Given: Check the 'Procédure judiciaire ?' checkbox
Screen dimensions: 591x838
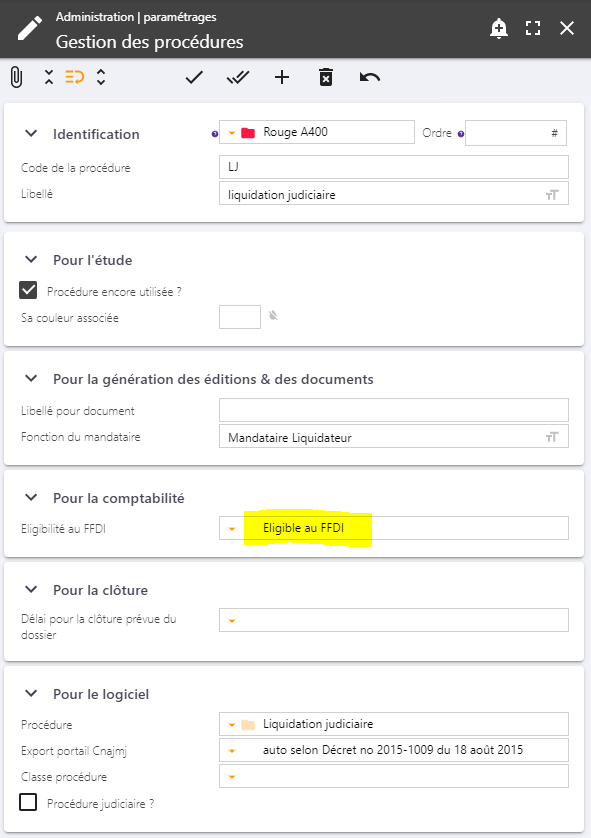Looking at the screenshot, I should (28, 802).
